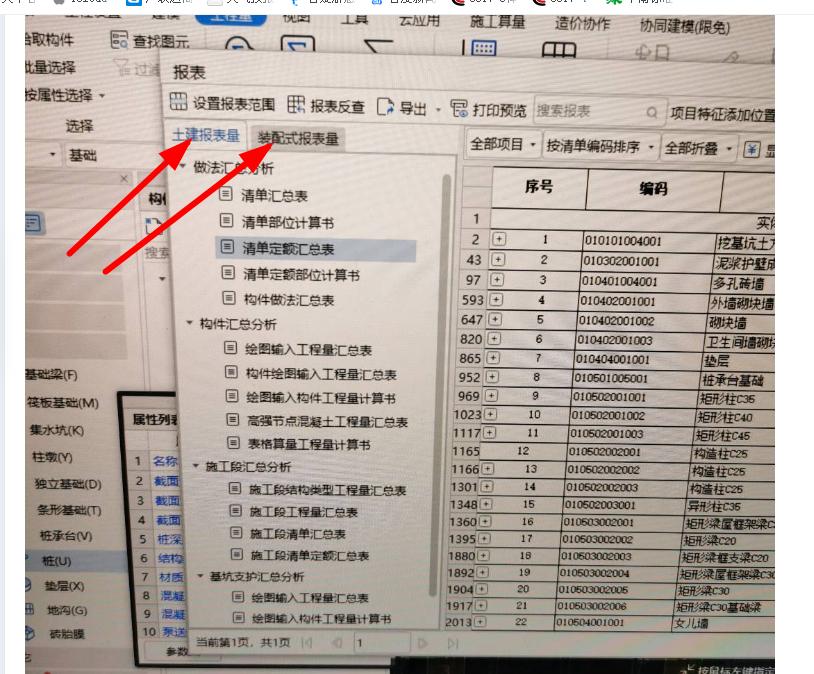Select 施工段清单汇总表 report
The width and height of the screenshot is (814, 674).
click(x=297, y=533)
